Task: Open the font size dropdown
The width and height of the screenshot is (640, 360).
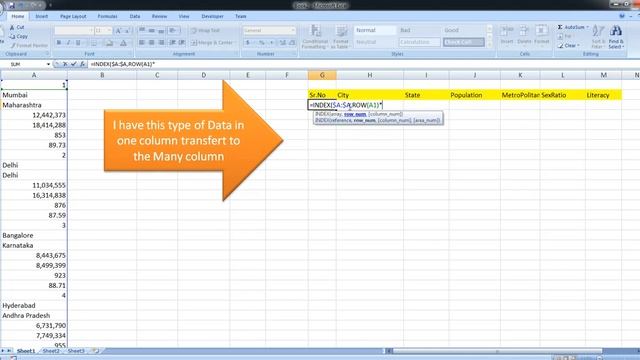Action: point(109,31)
